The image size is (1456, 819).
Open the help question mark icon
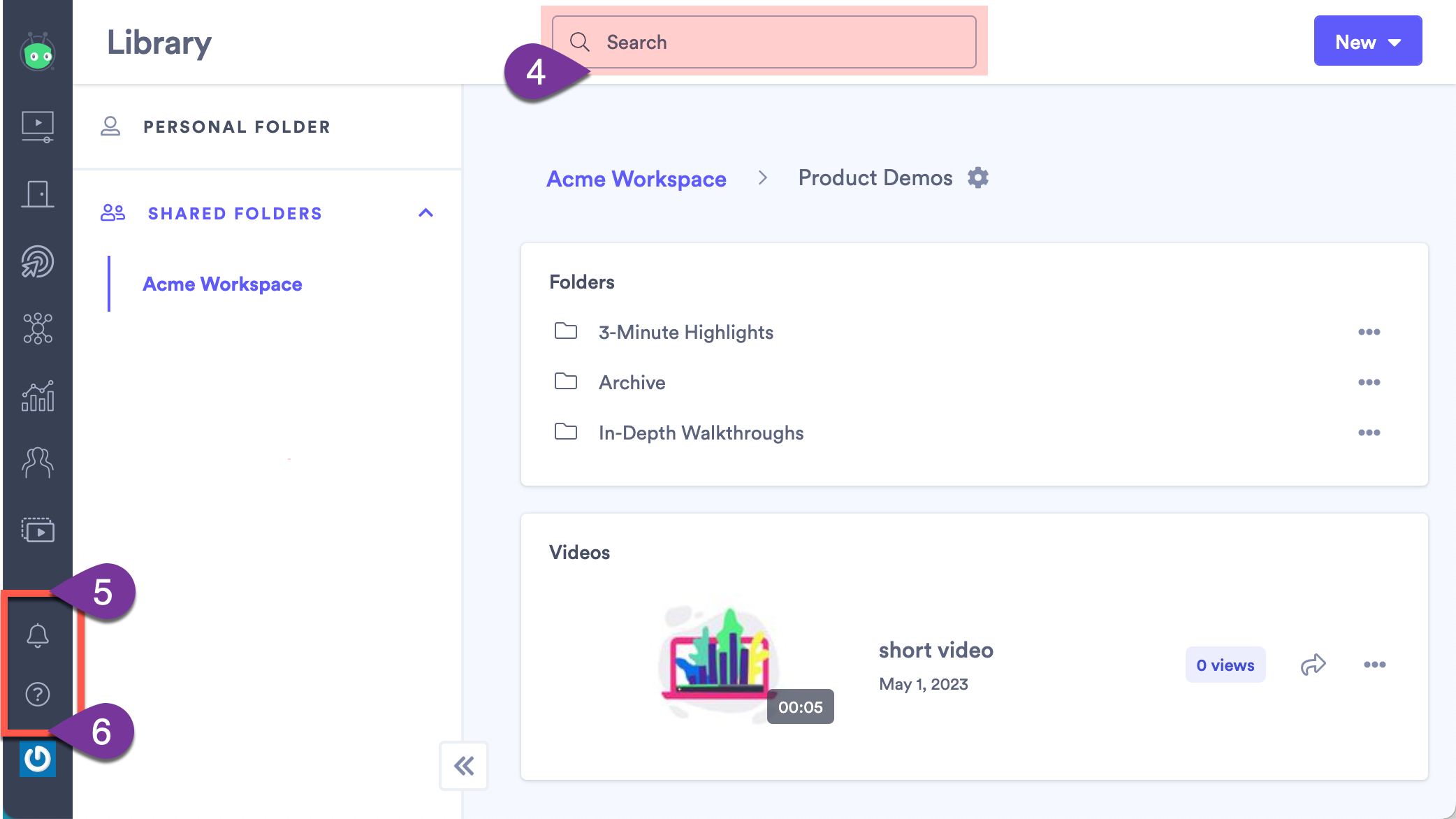coord(38,694)
